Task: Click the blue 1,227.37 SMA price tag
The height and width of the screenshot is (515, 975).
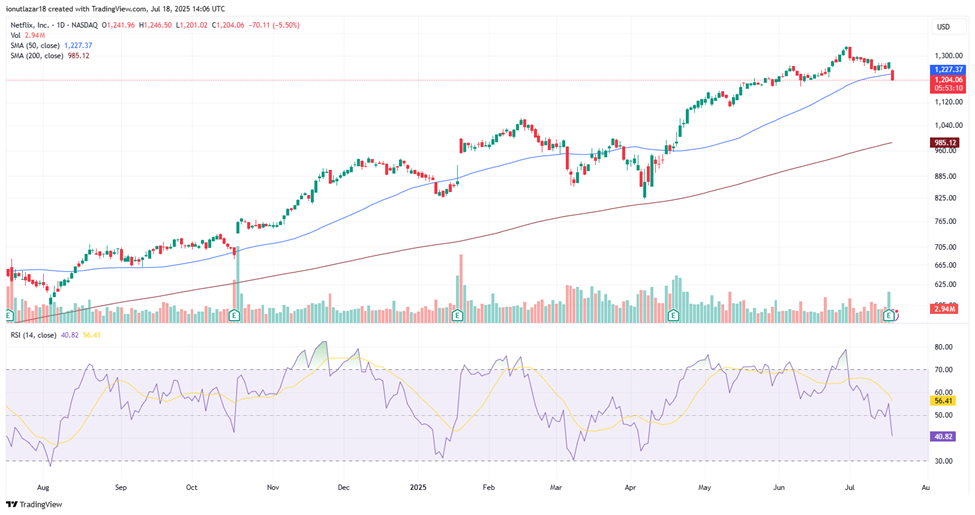Action: [945, 70]
